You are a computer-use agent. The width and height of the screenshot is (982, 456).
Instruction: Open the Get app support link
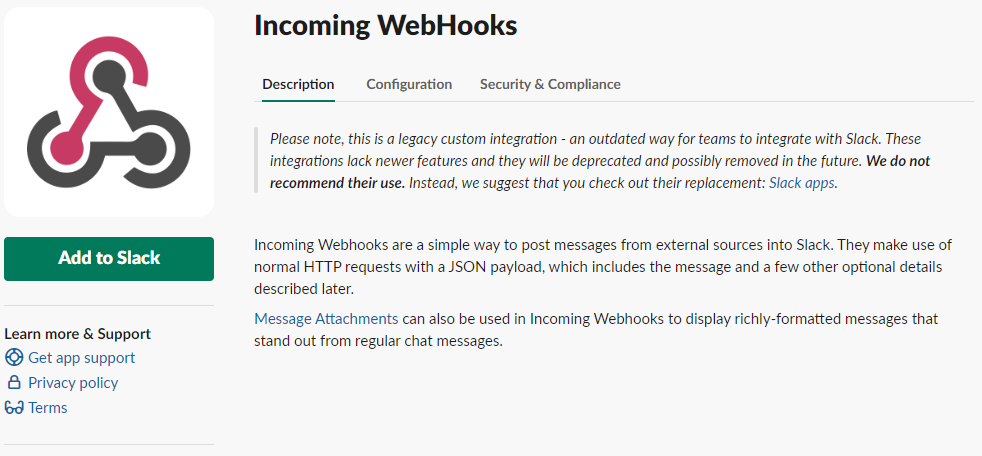point(81,358)
